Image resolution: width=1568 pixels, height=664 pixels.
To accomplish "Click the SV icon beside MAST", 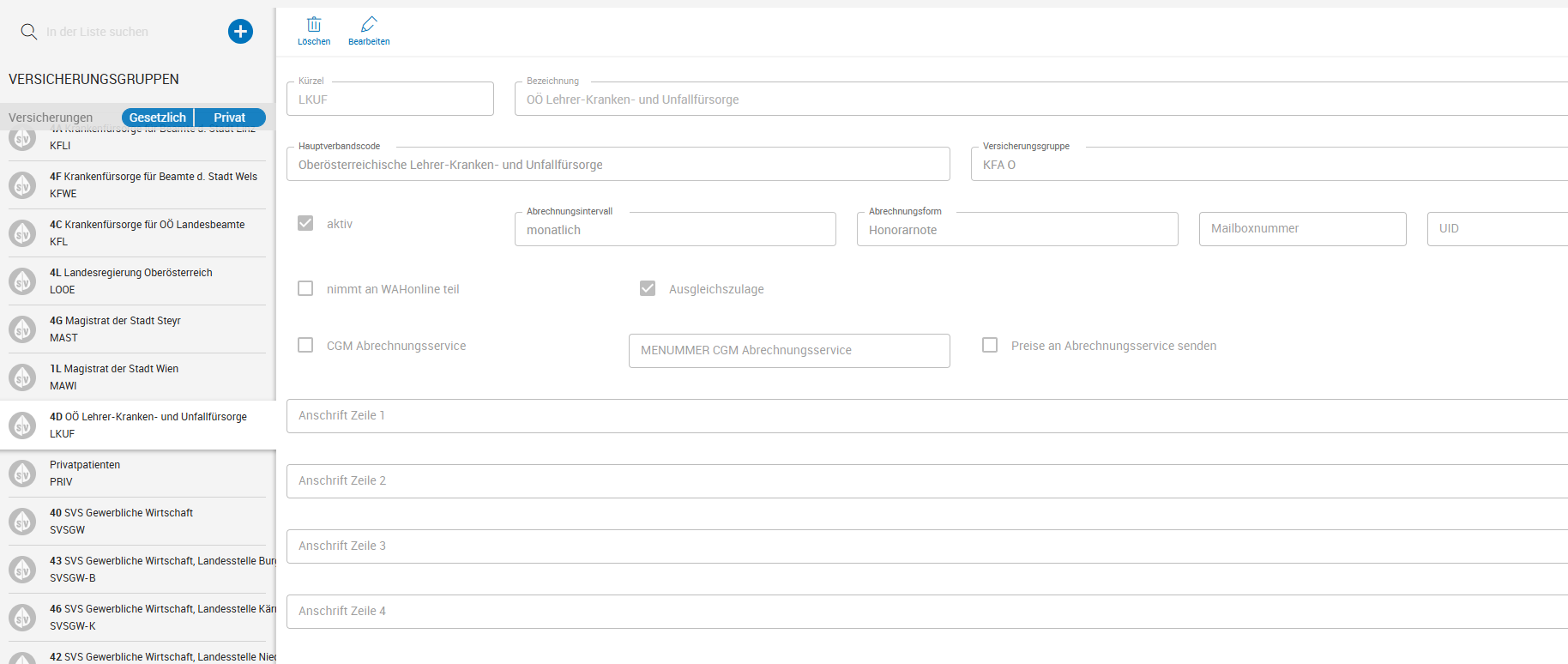I will coord(22,329).
